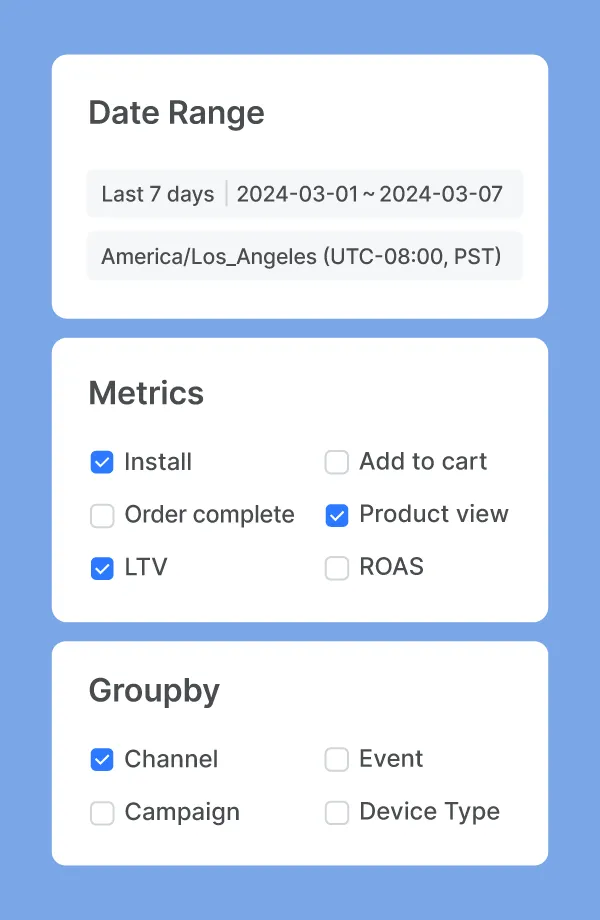Disable the LTV metric
This screenshot has width=600, height=920.
click(x=102, y=567)
